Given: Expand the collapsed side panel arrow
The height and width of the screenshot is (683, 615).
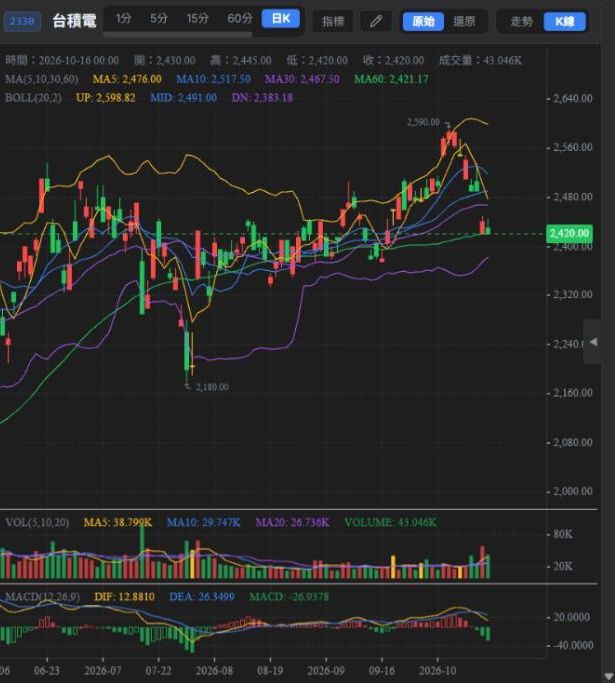Looking at the screenshot, I should tap(593, 342).
